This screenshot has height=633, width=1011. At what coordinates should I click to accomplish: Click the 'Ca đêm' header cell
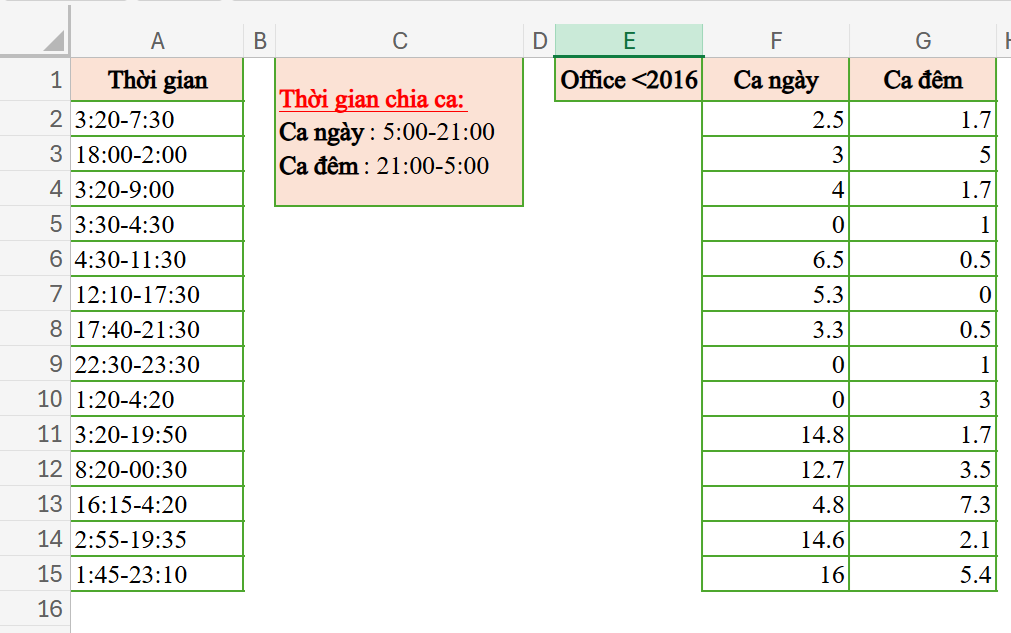[x=923, y=80]
